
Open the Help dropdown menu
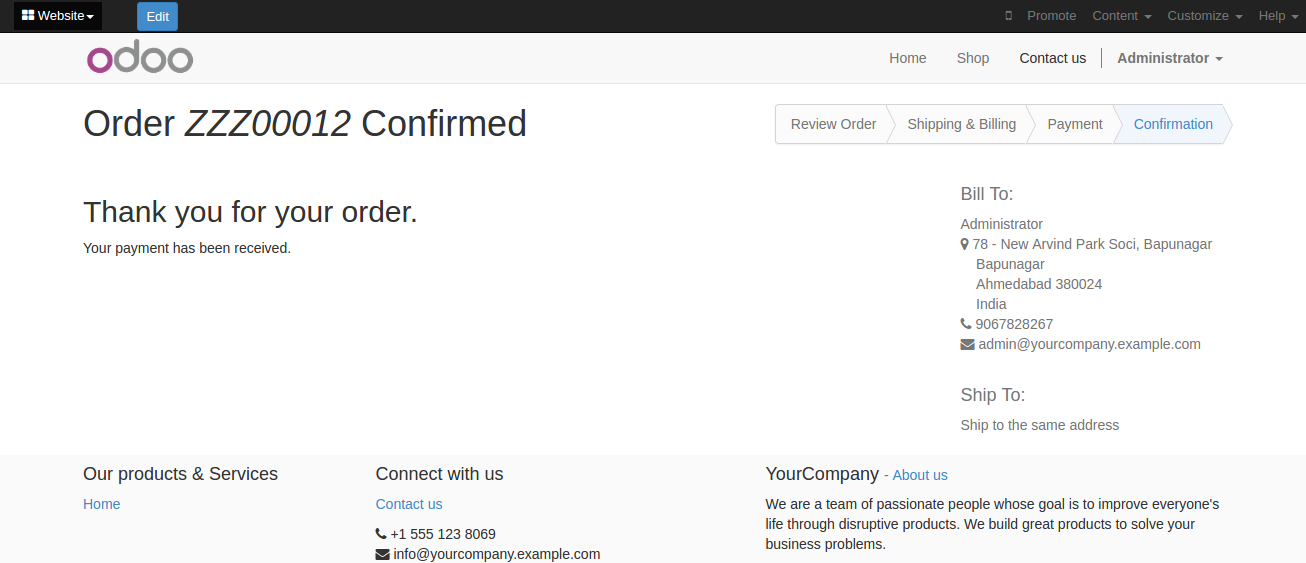point(1277,16)
